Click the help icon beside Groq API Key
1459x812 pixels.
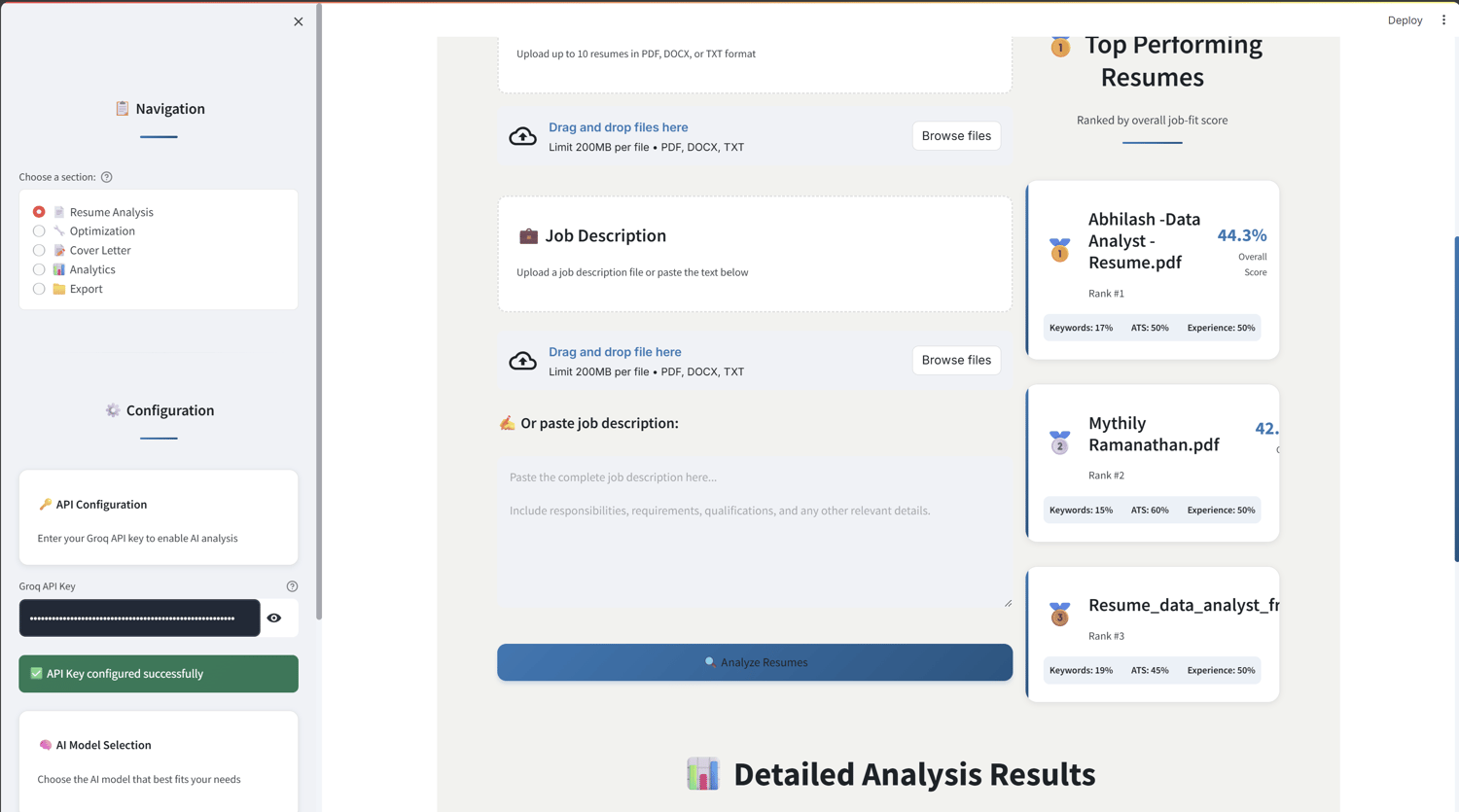click(x=292, y=586)
